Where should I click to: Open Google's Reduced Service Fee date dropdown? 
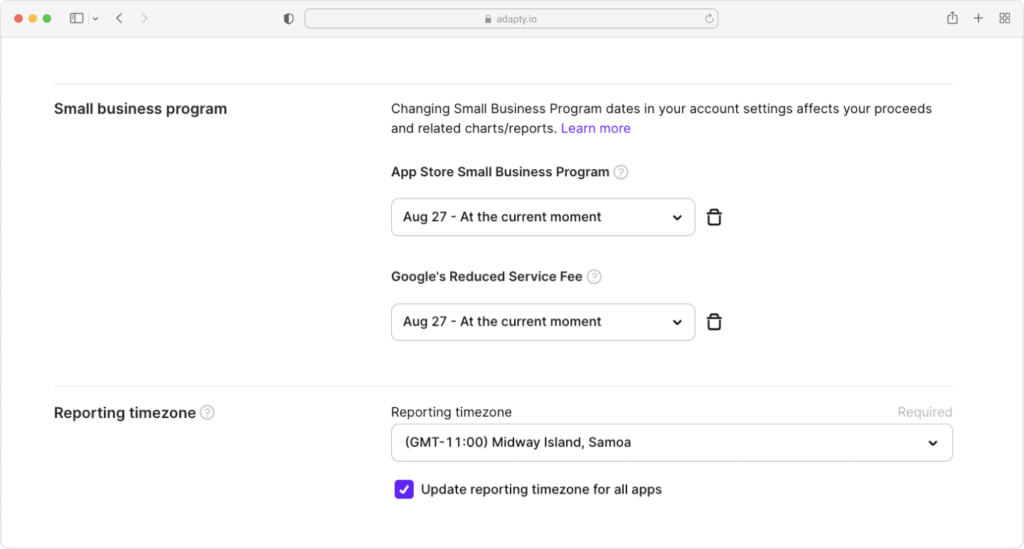click(543, 322)
